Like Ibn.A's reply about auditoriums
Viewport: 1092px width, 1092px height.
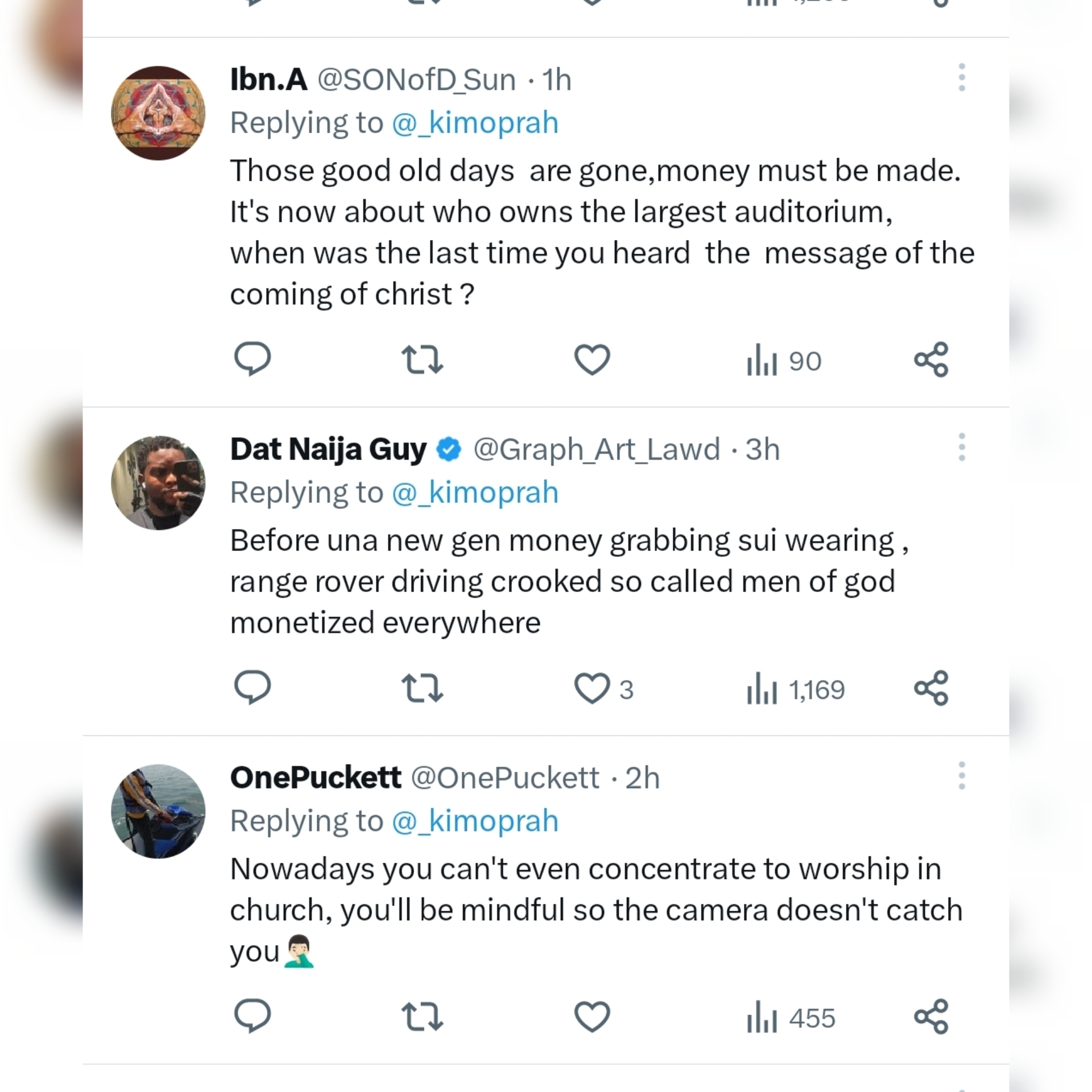point(591,358)
